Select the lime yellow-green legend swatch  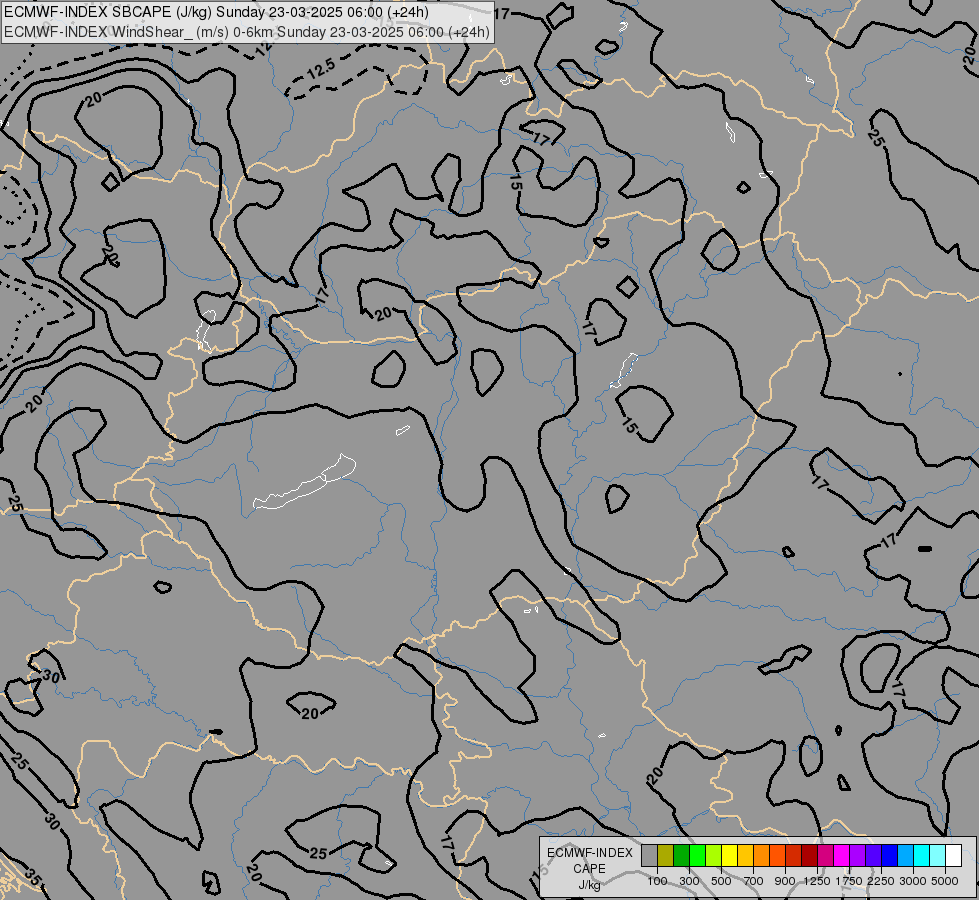[714, 856]
